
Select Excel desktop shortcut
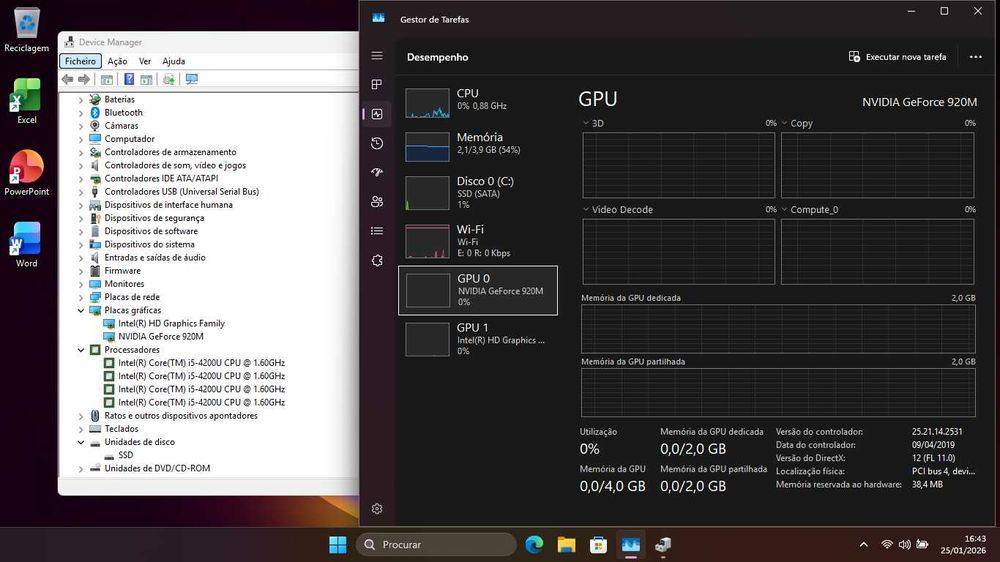pos(26,101)
